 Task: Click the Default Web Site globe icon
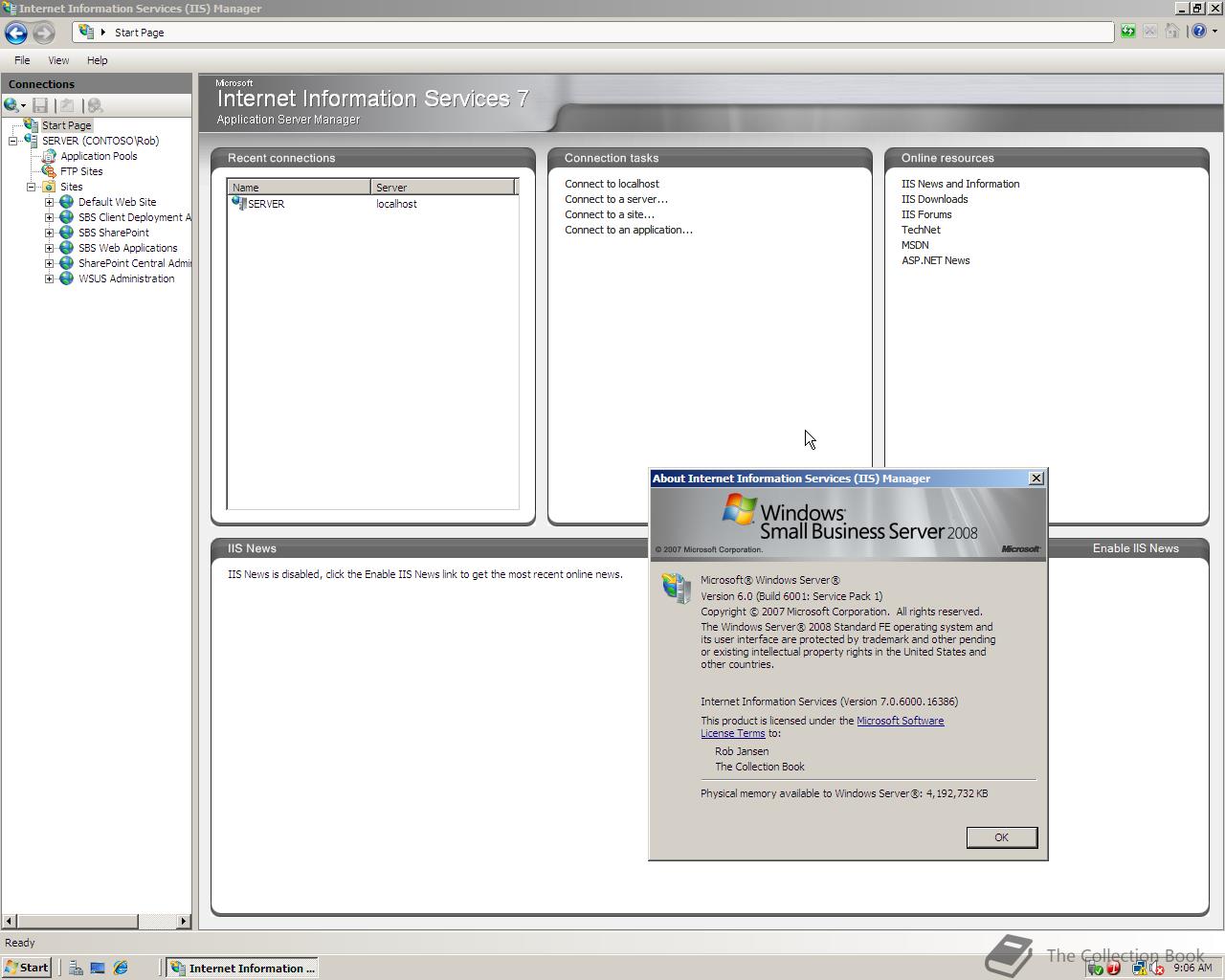(66, 202)
